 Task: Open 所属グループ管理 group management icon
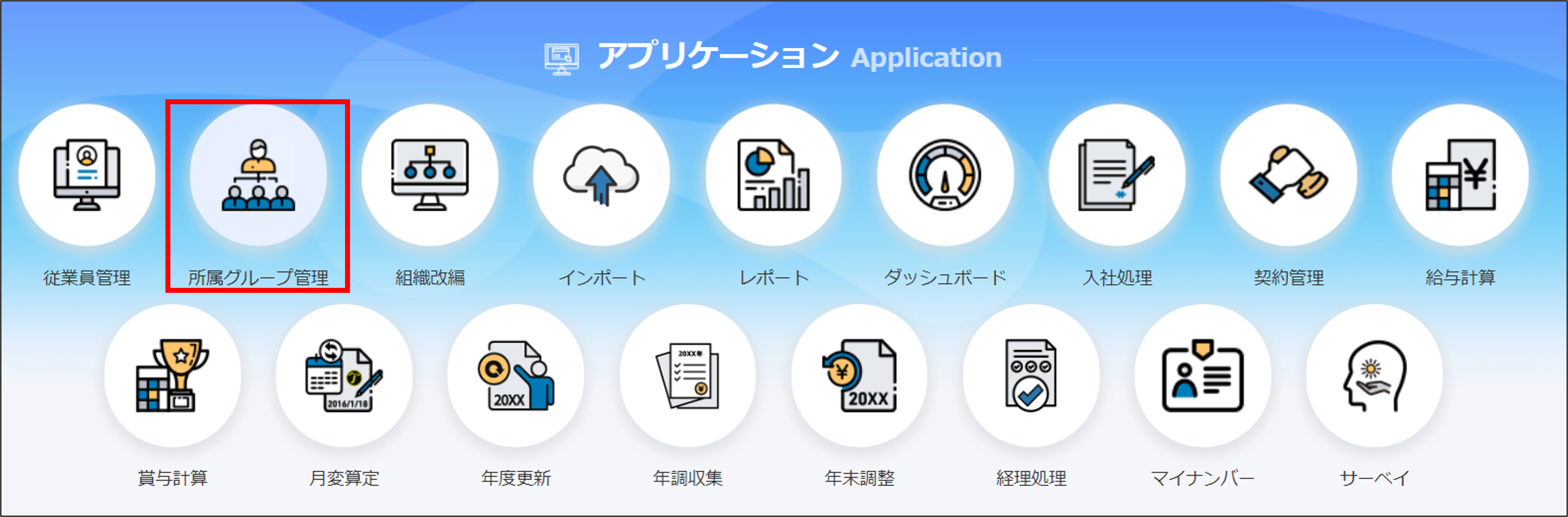[258, 175]
